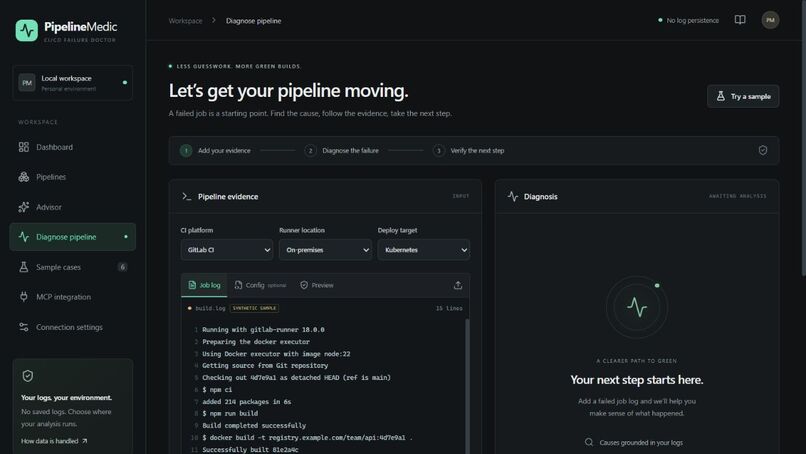Open the documentation book icon
The width and height of the screenshot is (806, 454).
click(740, 20)
